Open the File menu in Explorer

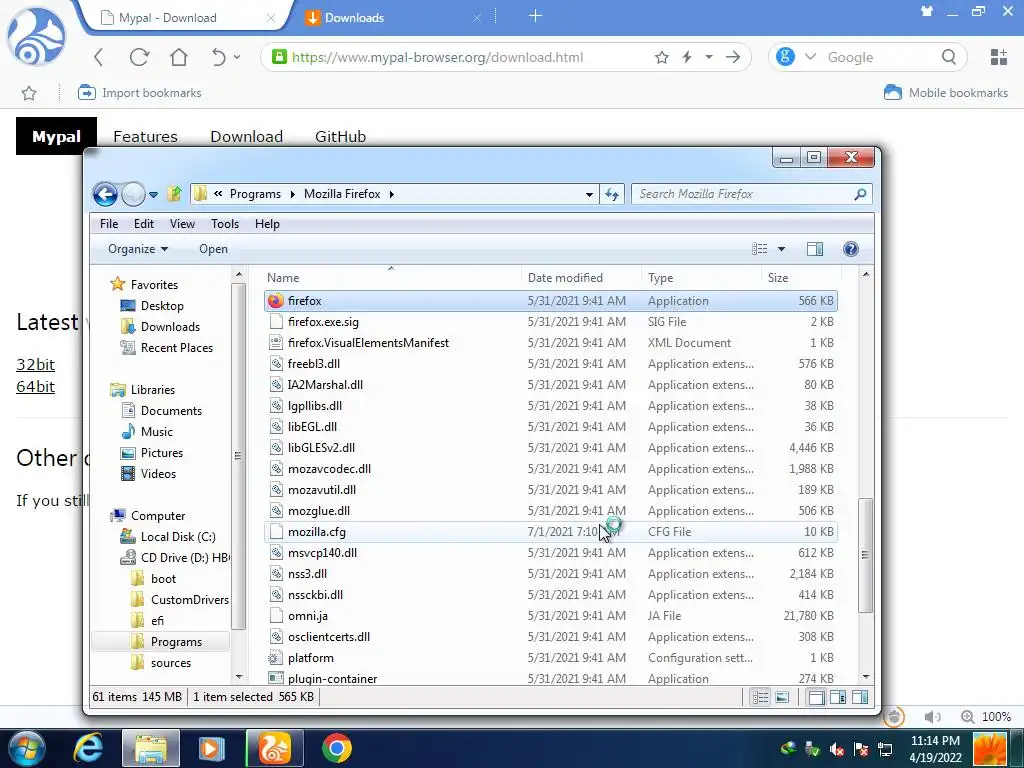tap(109, 224)
